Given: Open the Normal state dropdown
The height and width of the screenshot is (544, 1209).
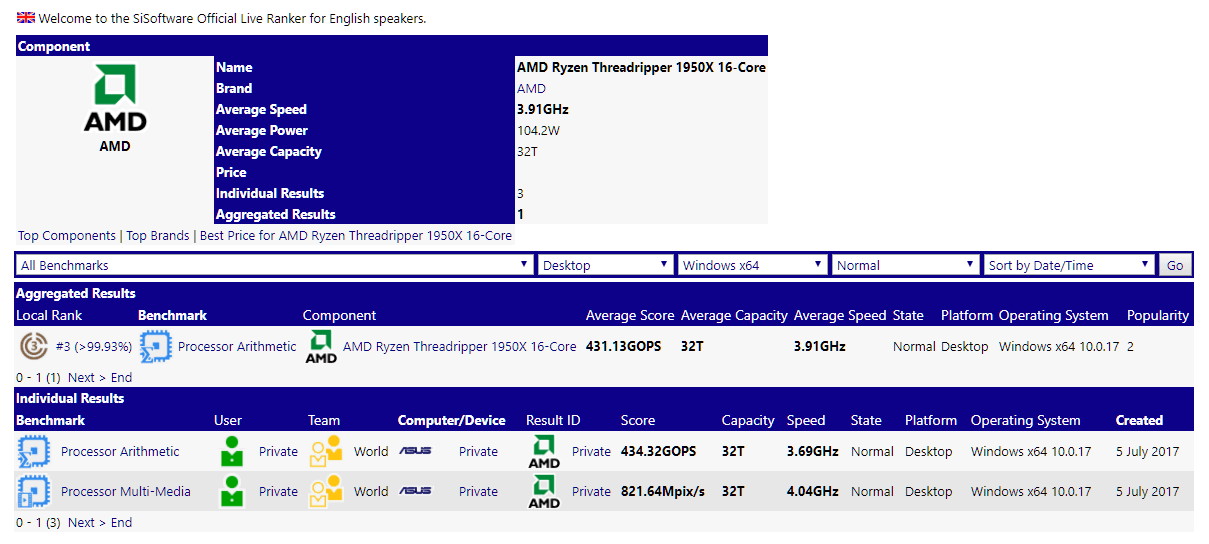Looking at the screenshot, I should (905, 265).
